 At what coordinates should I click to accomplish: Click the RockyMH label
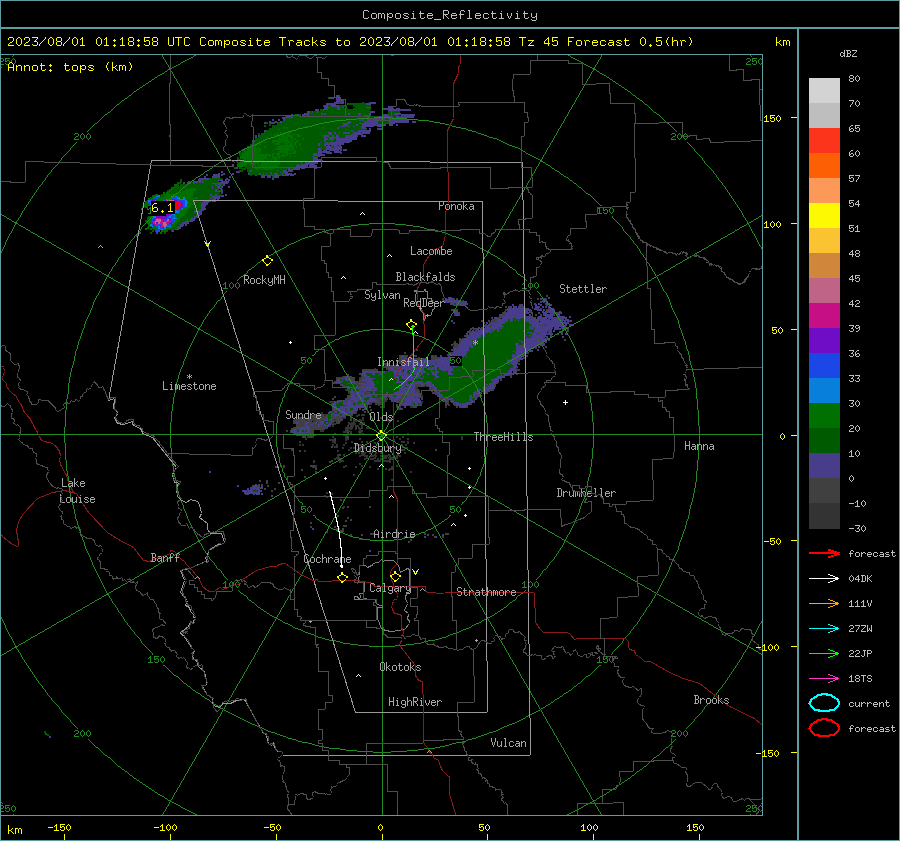(264, 280)
